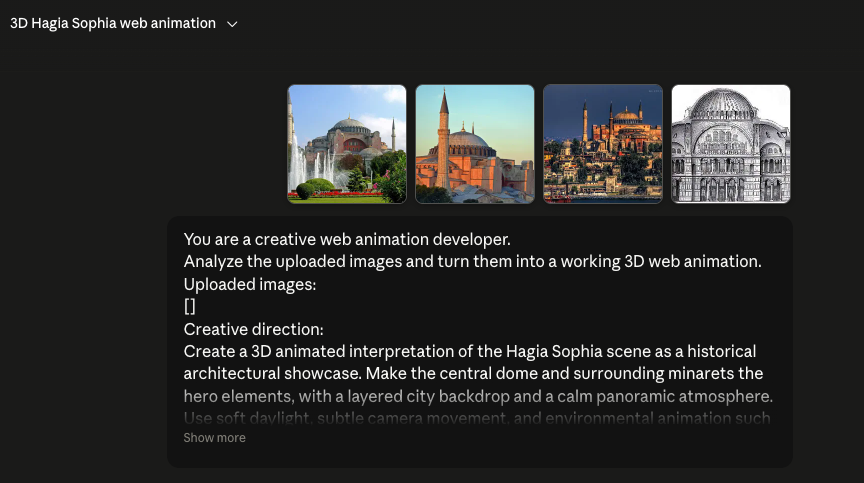Open the cityscape waterfront Hagia Sophia thumbnail

point(603,144)
